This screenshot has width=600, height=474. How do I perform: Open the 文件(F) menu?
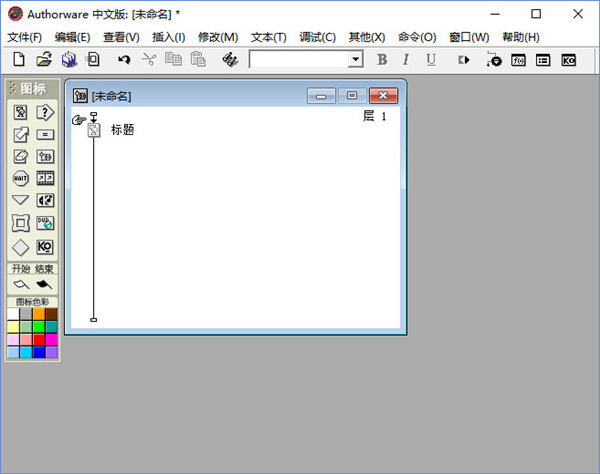[25, 37]
